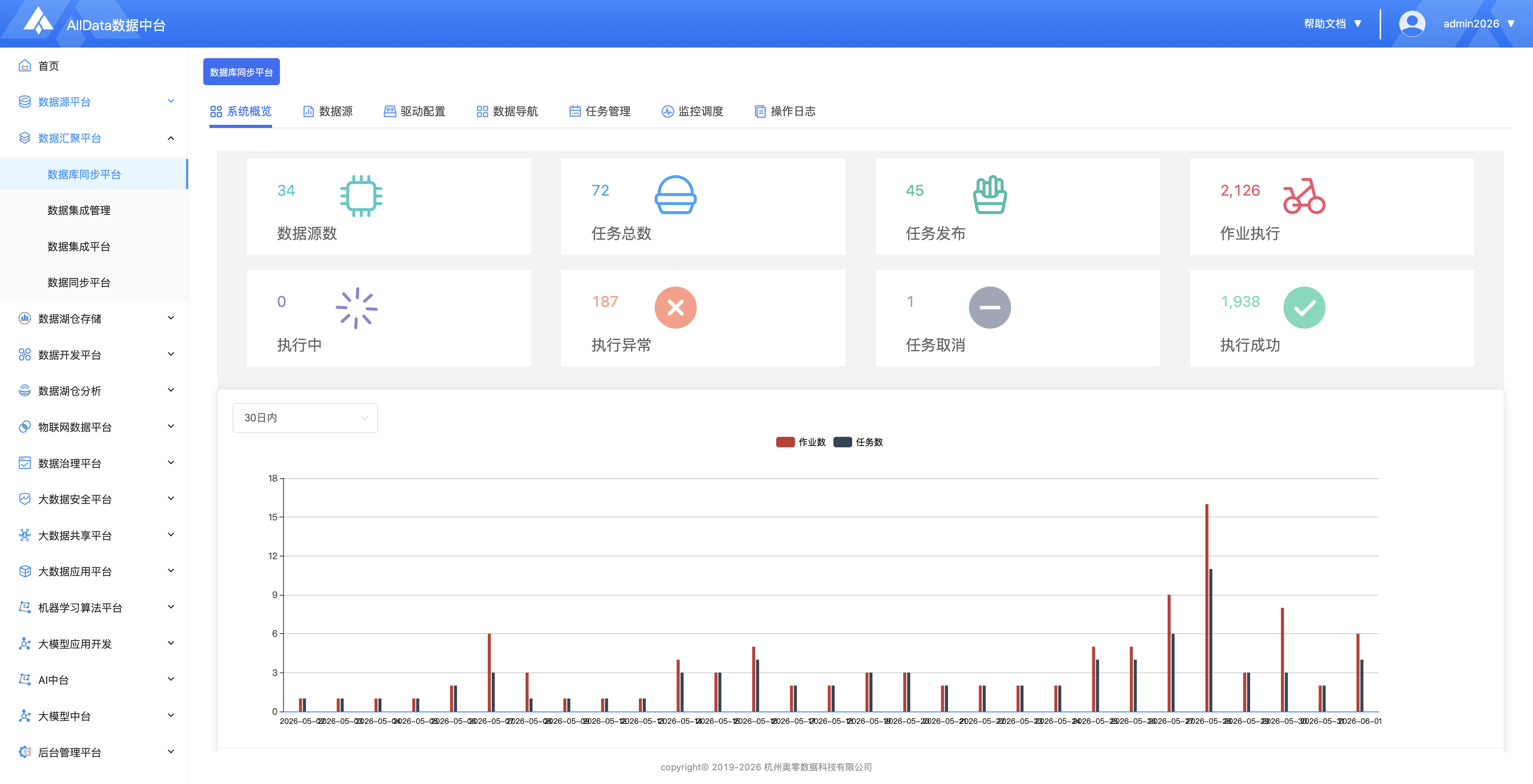Screen dimensions: 1533x784
Task: Open the 30日内 time range dropdown
Action: 305,418
